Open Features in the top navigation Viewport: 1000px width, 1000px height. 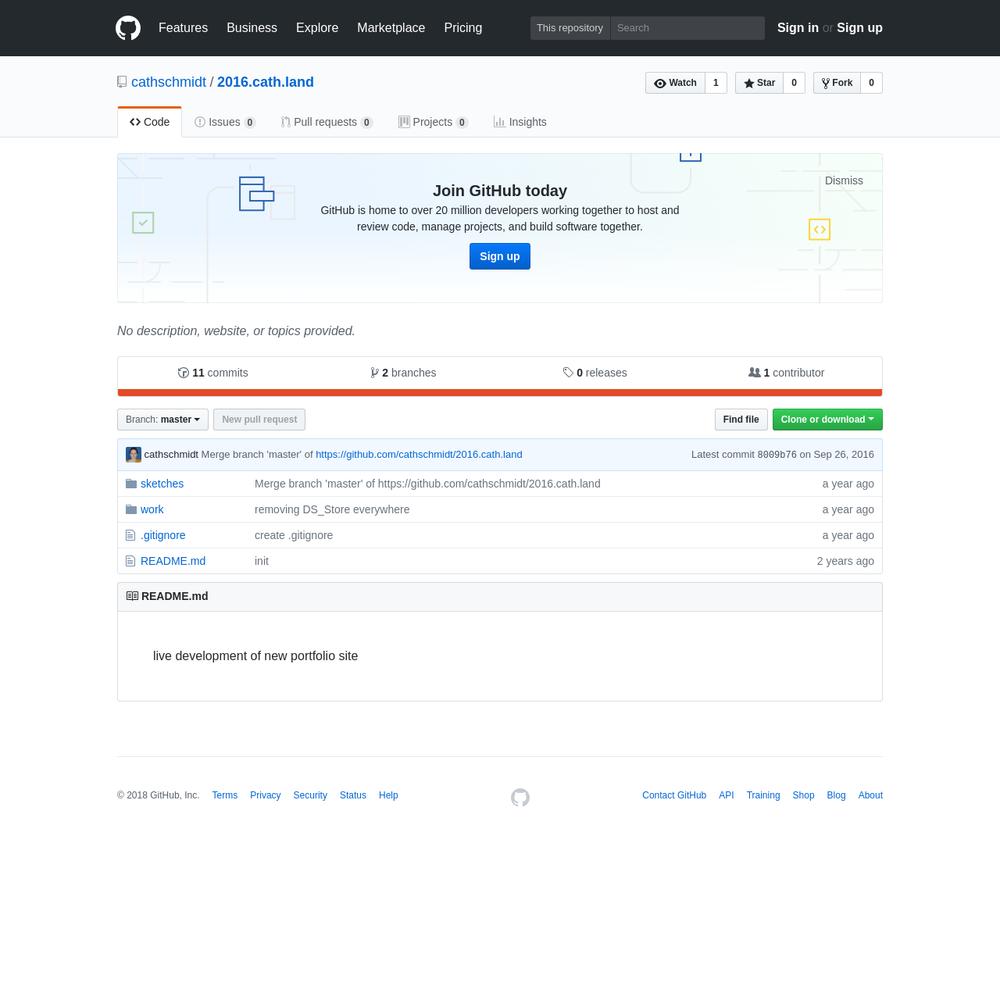183,28
